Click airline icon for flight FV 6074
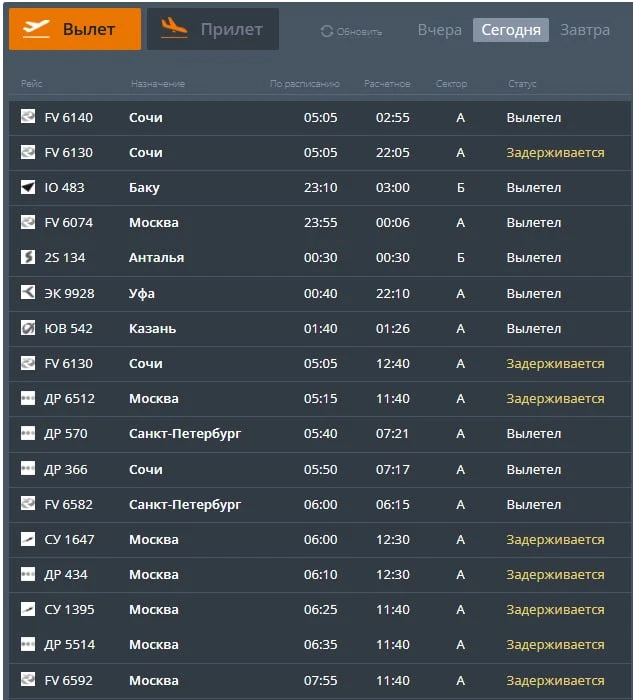 coord(28,221)
